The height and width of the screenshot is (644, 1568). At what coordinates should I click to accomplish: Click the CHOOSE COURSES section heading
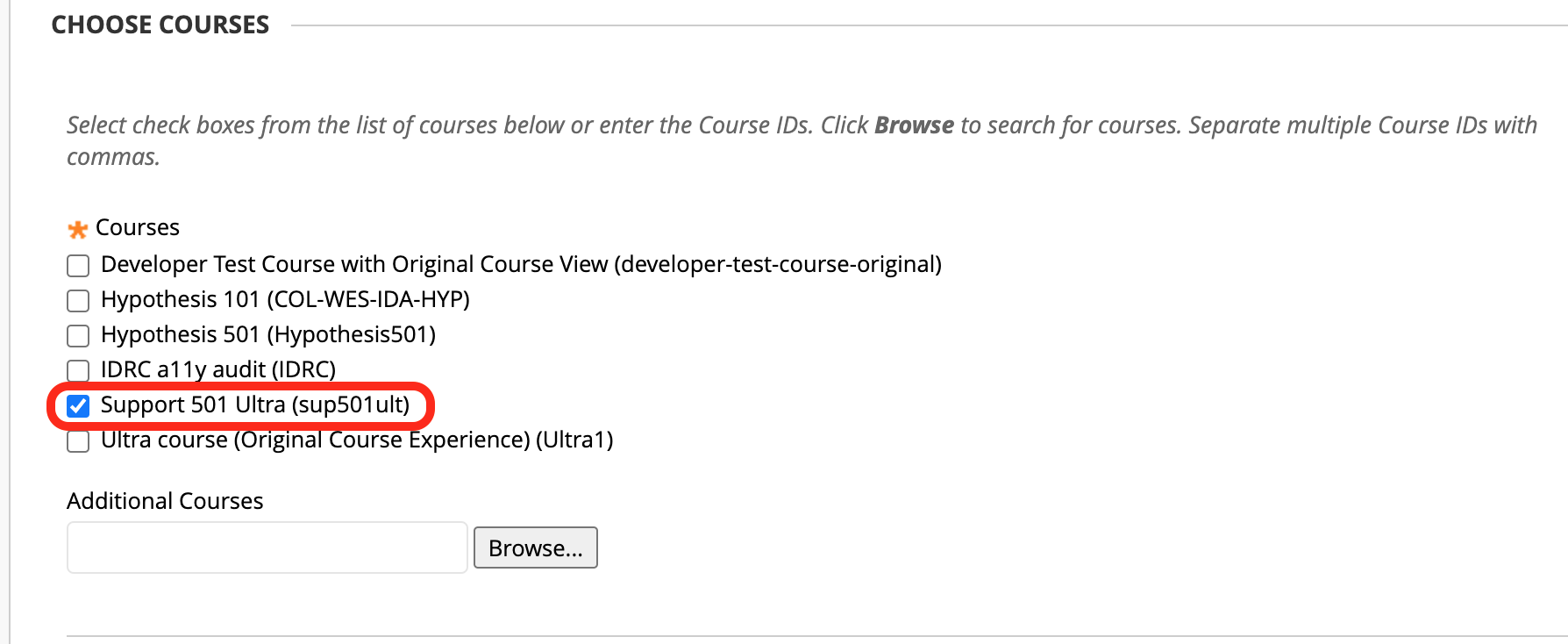(x=160, y=25)
